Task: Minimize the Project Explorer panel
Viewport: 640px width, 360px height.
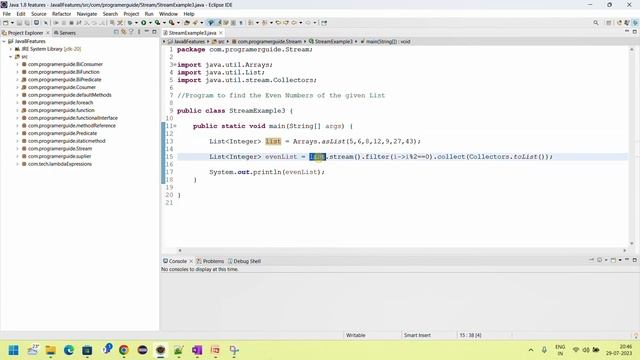Action: coord(147,32)
